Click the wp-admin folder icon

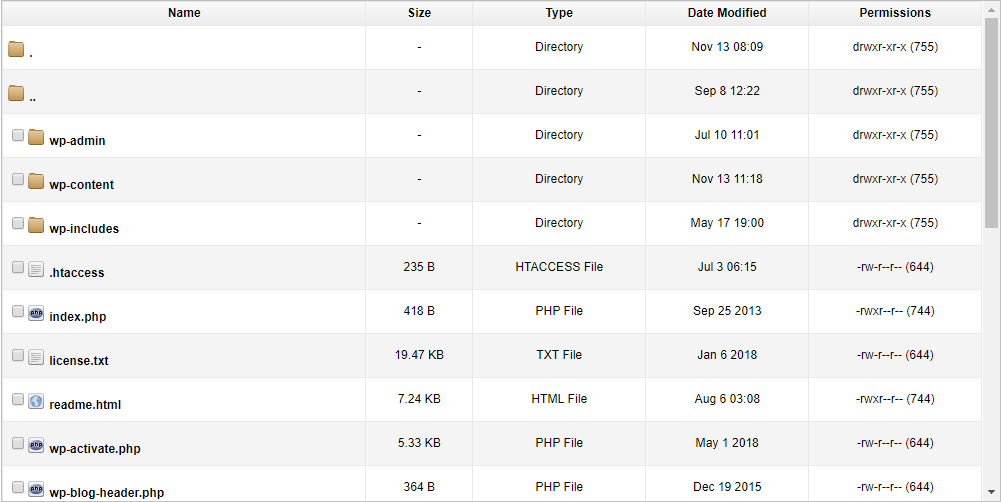tap(36, 137)
